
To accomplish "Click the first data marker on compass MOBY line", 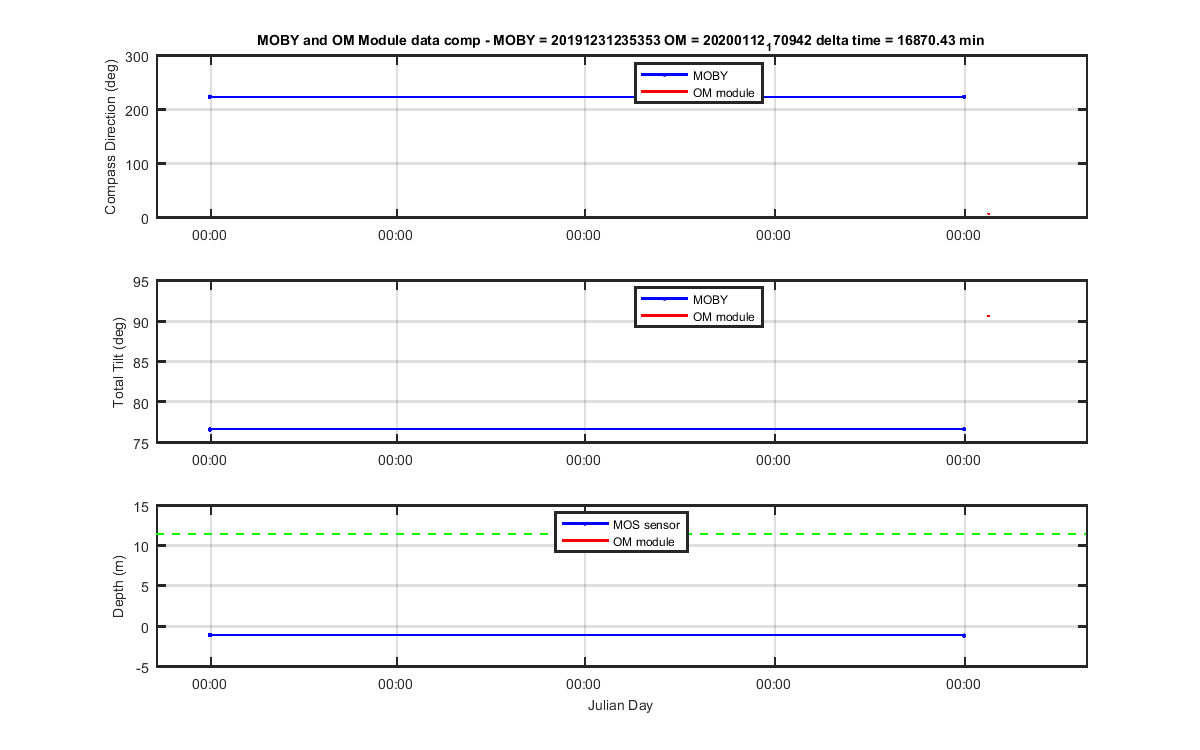I will tap(209, 97).
